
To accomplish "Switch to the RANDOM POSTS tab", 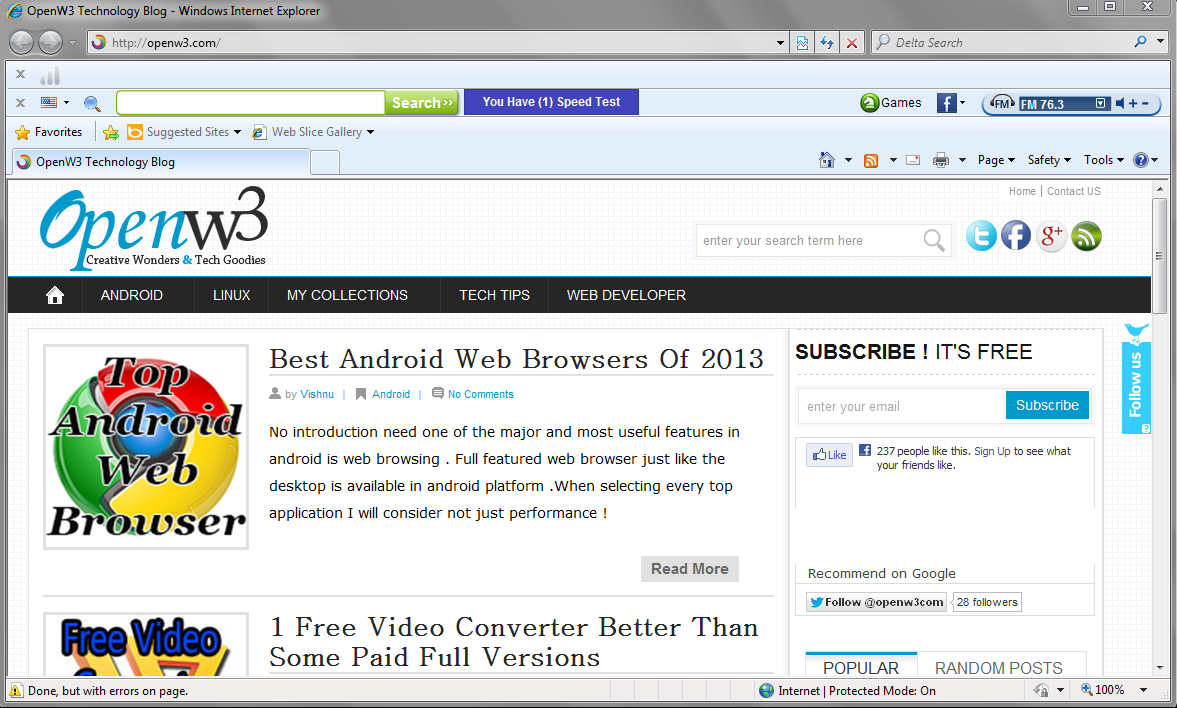I will tap(998, 667).
